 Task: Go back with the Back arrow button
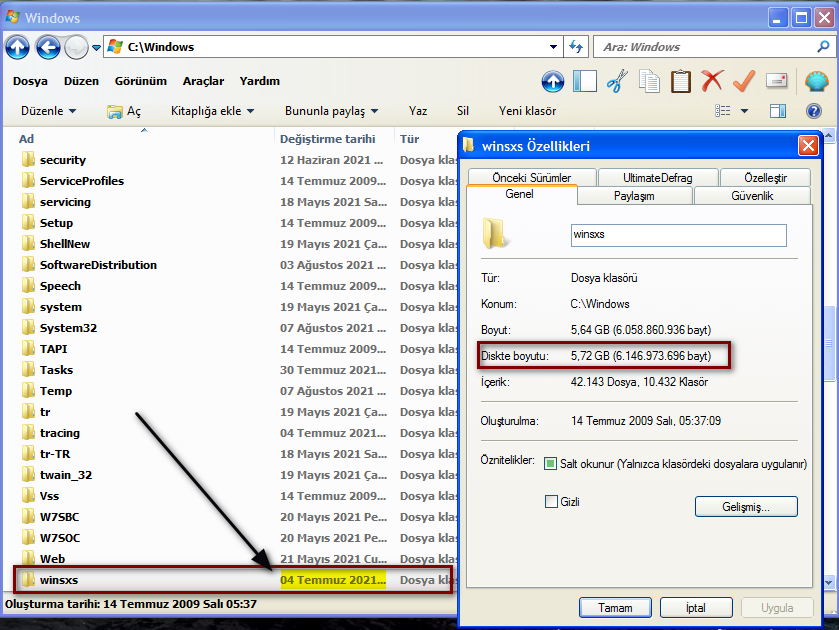tap(48, 47)
